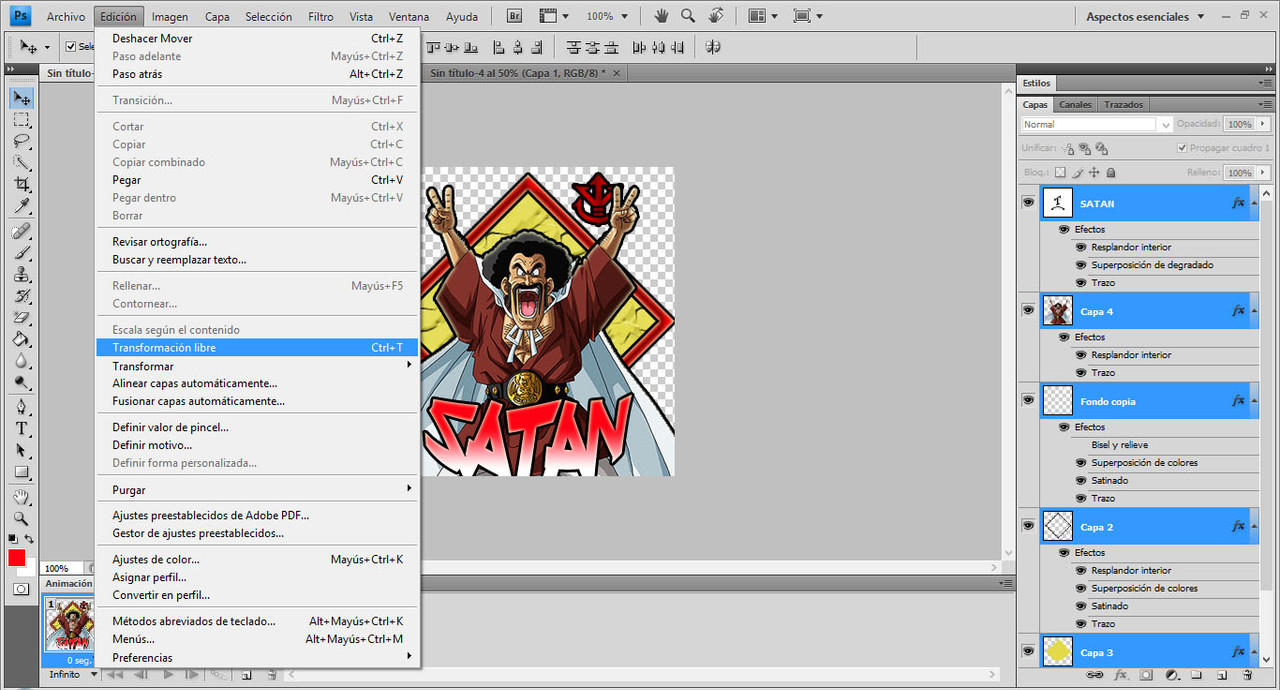Viewport: 1280px width, 690px height.
Task: Select the Healing Brush tool
Action: coord(21,231)
